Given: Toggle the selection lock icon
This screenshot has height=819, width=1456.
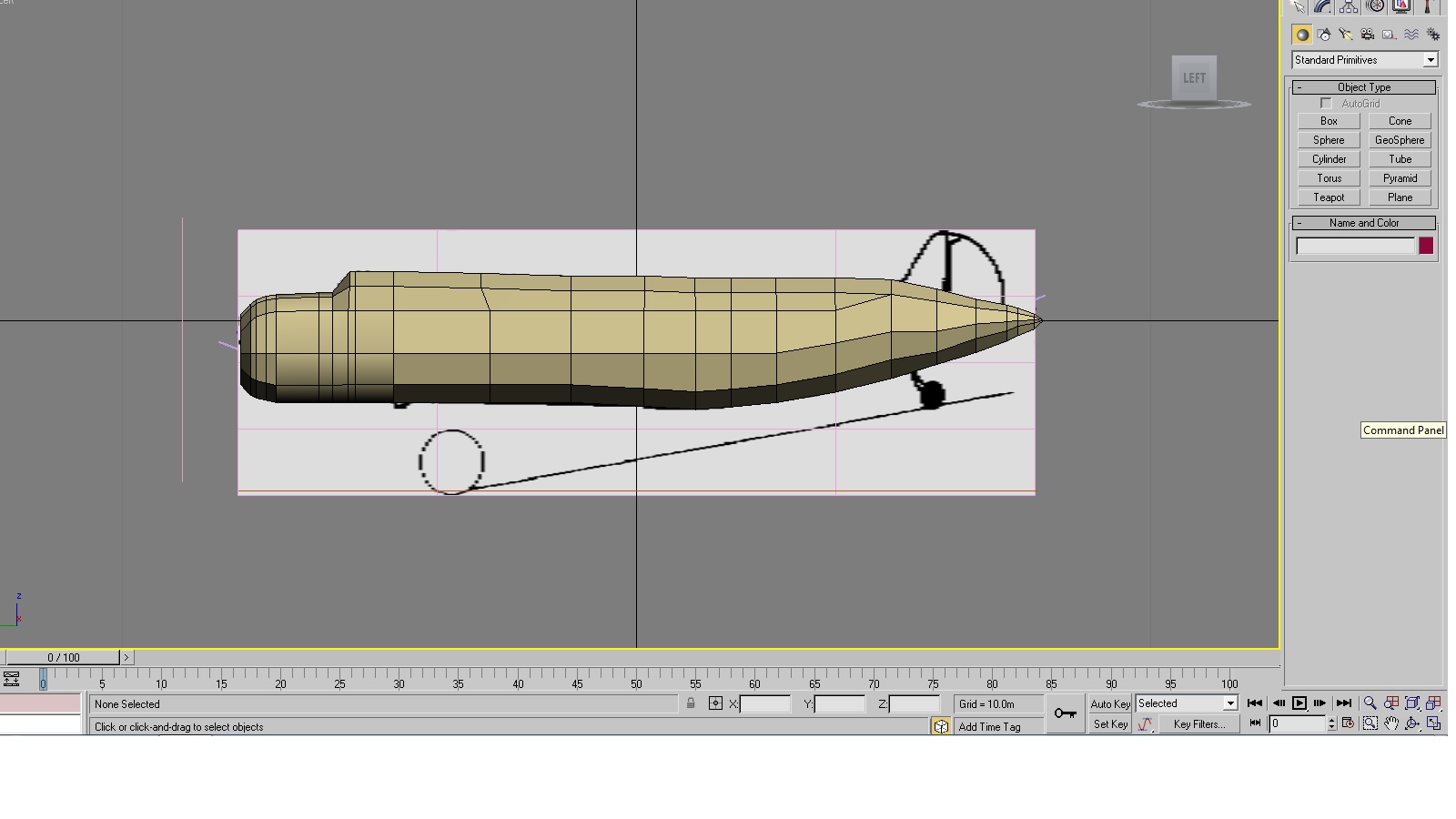Looking at the screenshot, I should point(692,703).
